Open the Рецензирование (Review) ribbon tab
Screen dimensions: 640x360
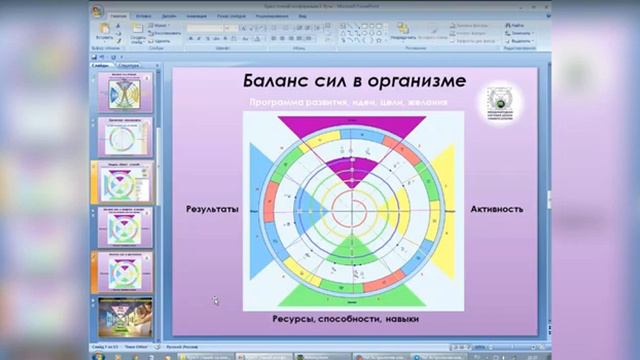pos(272,16)
